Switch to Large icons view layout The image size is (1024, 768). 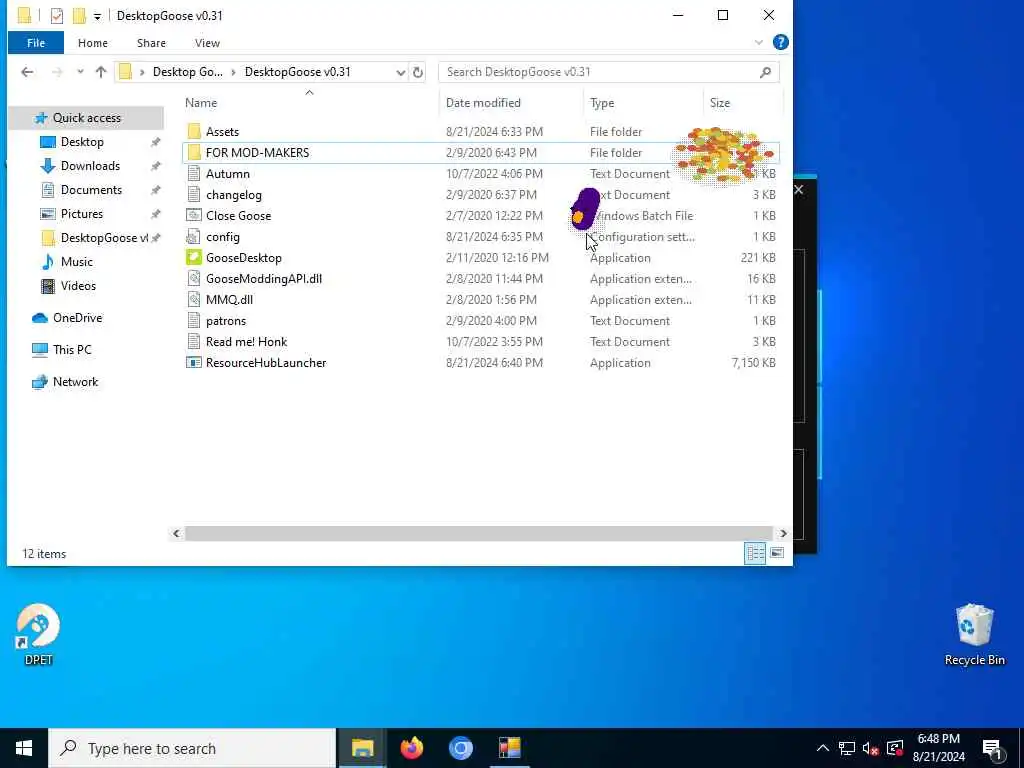click(x=776, y=553)
